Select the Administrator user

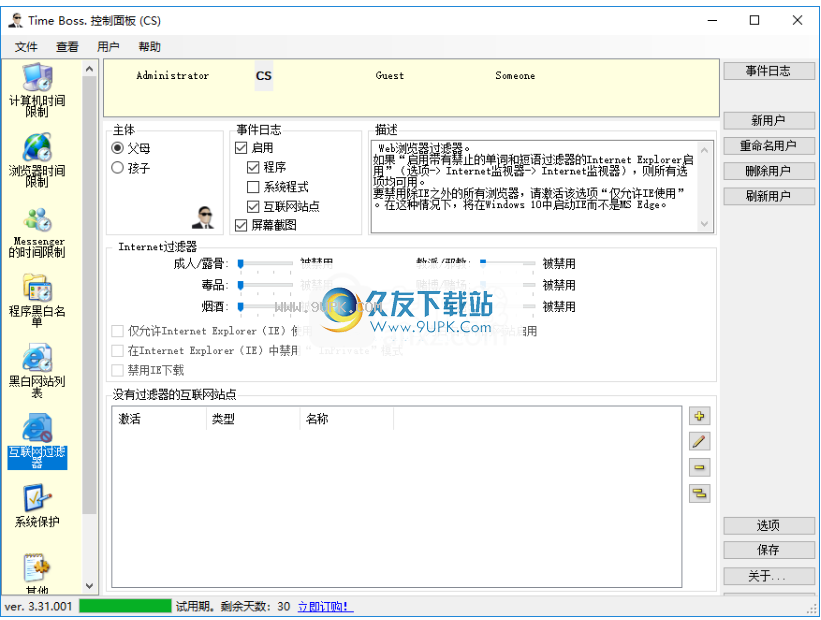point(172,76)
